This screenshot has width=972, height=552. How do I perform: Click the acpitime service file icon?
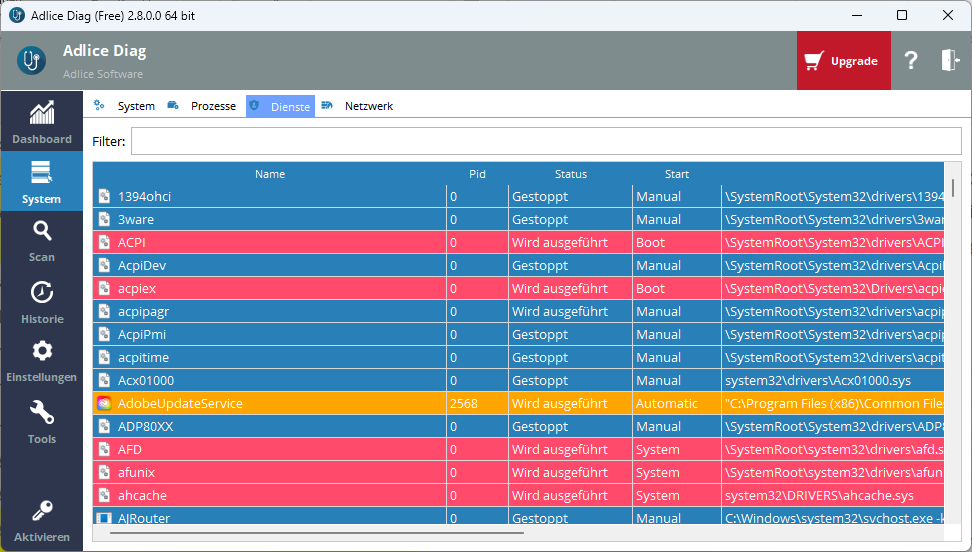point(104,358)
